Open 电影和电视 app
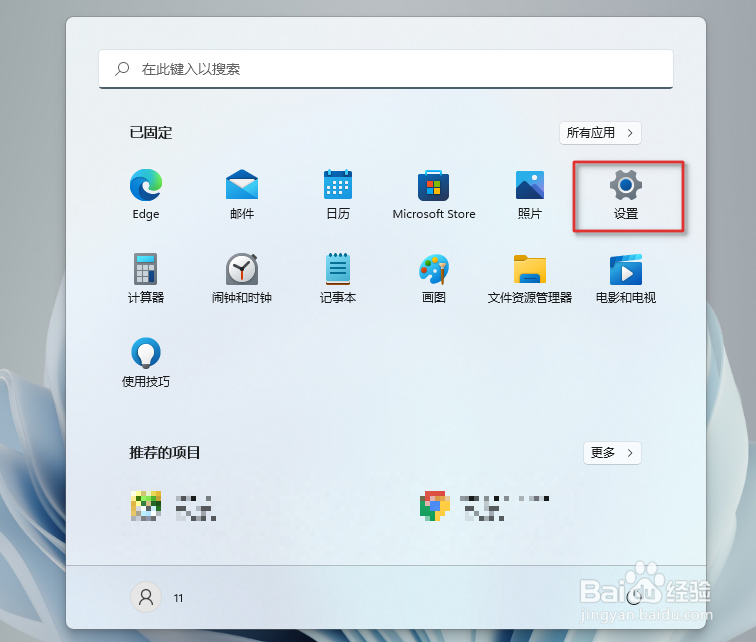756x642 pixels. [626, 278]
